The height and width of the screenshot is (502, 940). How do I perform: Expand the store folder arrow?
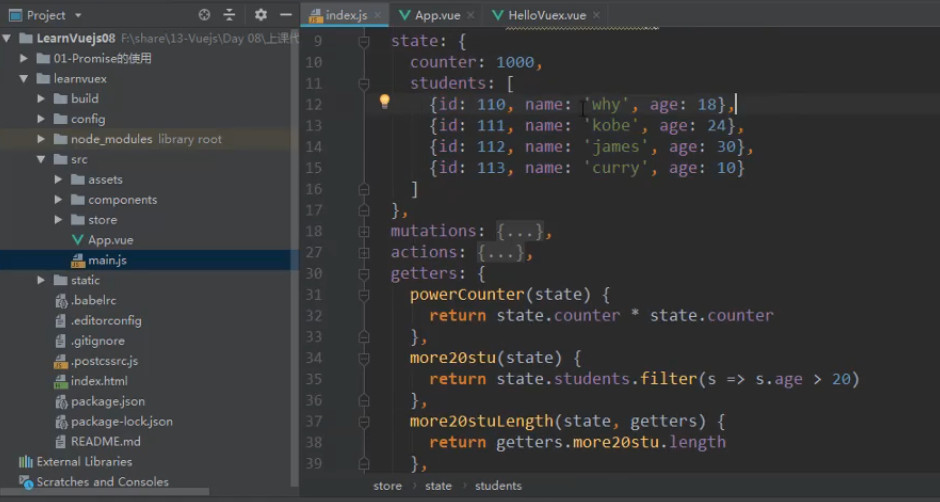[x=58, y=220]
